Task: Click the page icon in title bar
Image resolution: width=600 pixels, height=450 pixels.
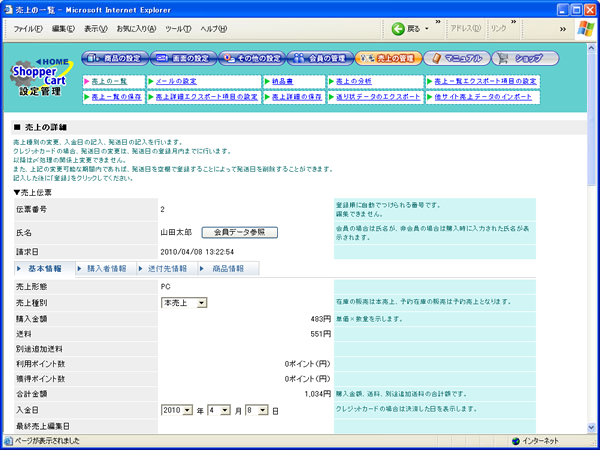Action: click(x=8, y=10)
